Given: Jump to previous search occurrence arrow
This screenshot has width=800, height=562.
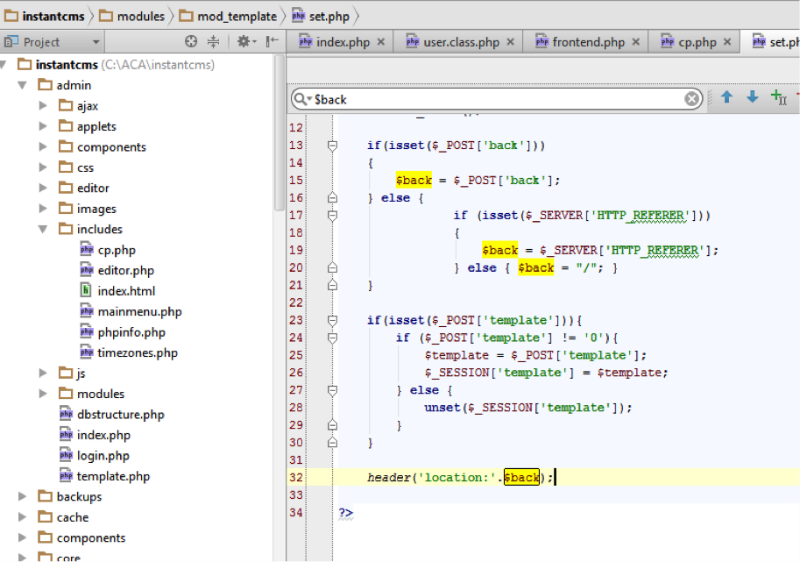Looking at the screenshot, I should tap(727, 98).
